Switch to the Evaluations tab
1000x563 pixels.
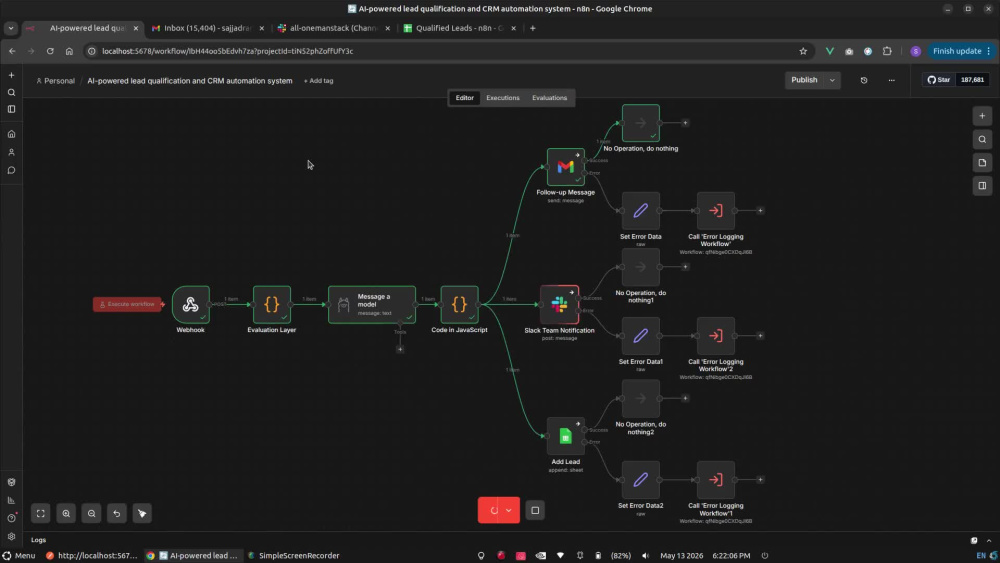549,98
